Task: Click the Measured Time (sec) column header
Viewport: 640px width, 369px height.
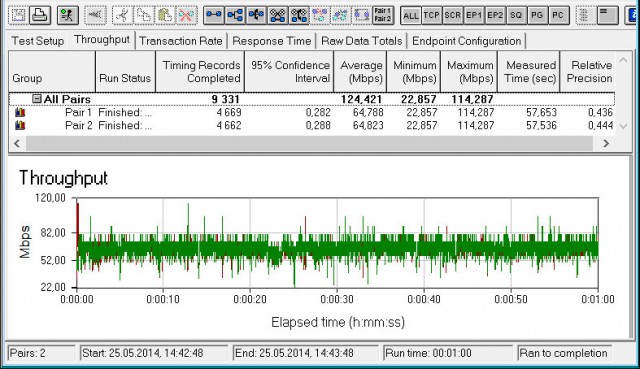Action: (x=529, y=71)
